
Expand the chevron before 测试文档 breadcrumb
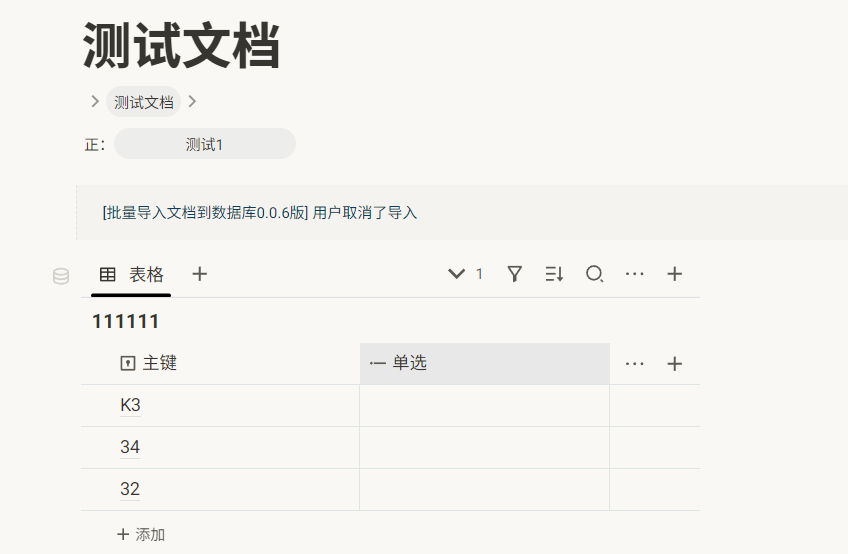click(x=95, y=101)
